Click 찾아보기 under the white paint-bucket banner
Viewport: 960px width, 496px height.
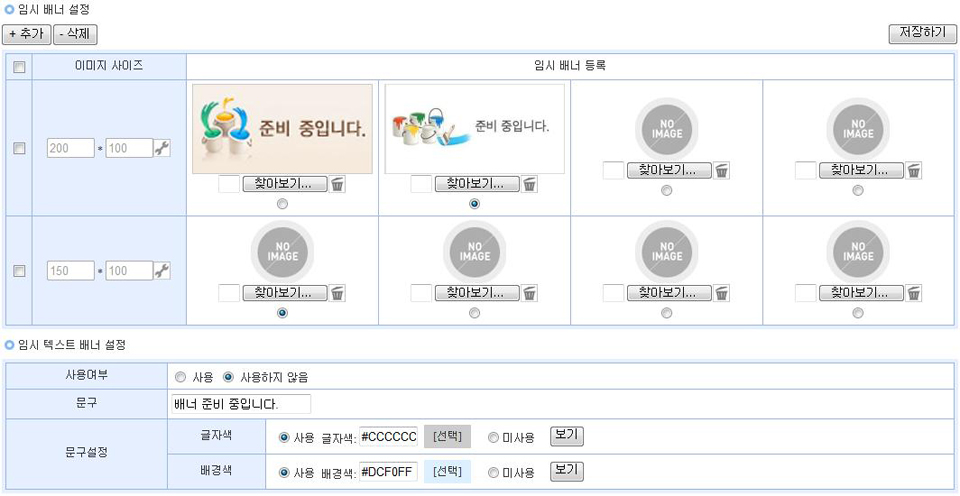[476, 184]
